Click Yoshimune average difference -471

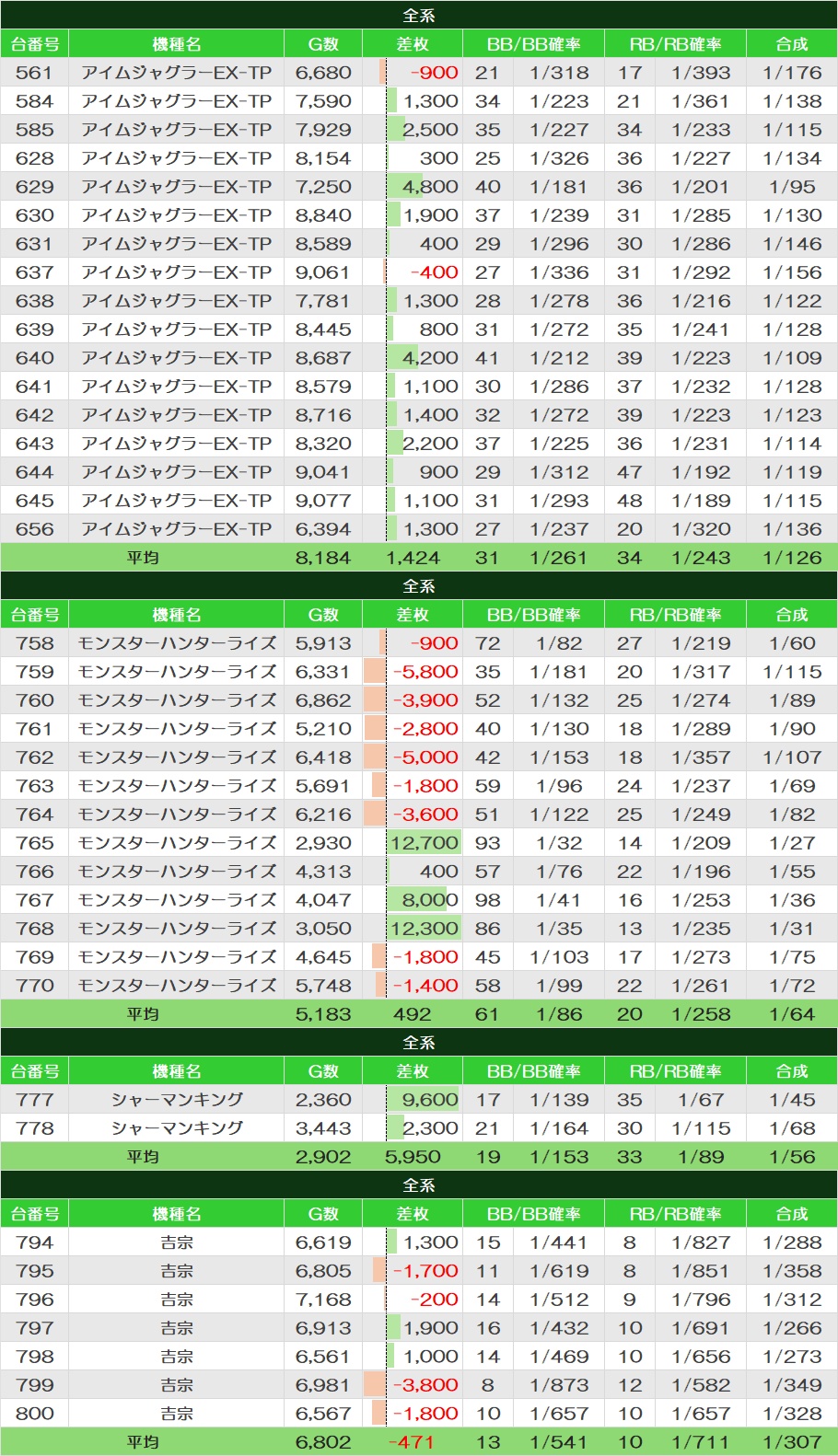pyautogui.click(x=411, y=1442)
